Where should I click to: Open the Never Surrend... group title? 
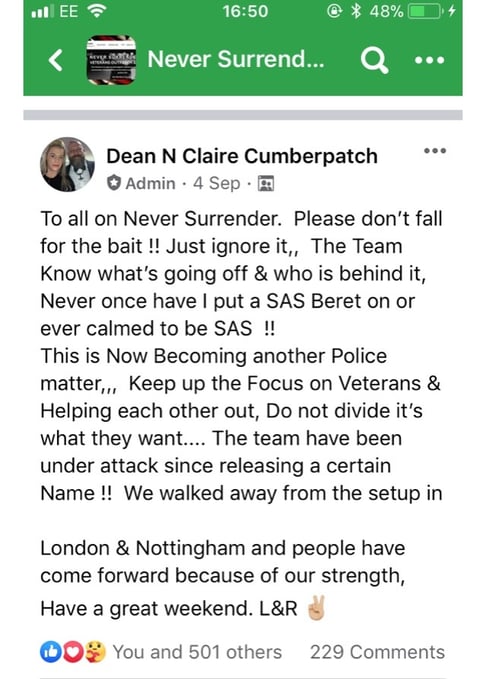pyautogui.click(x=235, y=59)
